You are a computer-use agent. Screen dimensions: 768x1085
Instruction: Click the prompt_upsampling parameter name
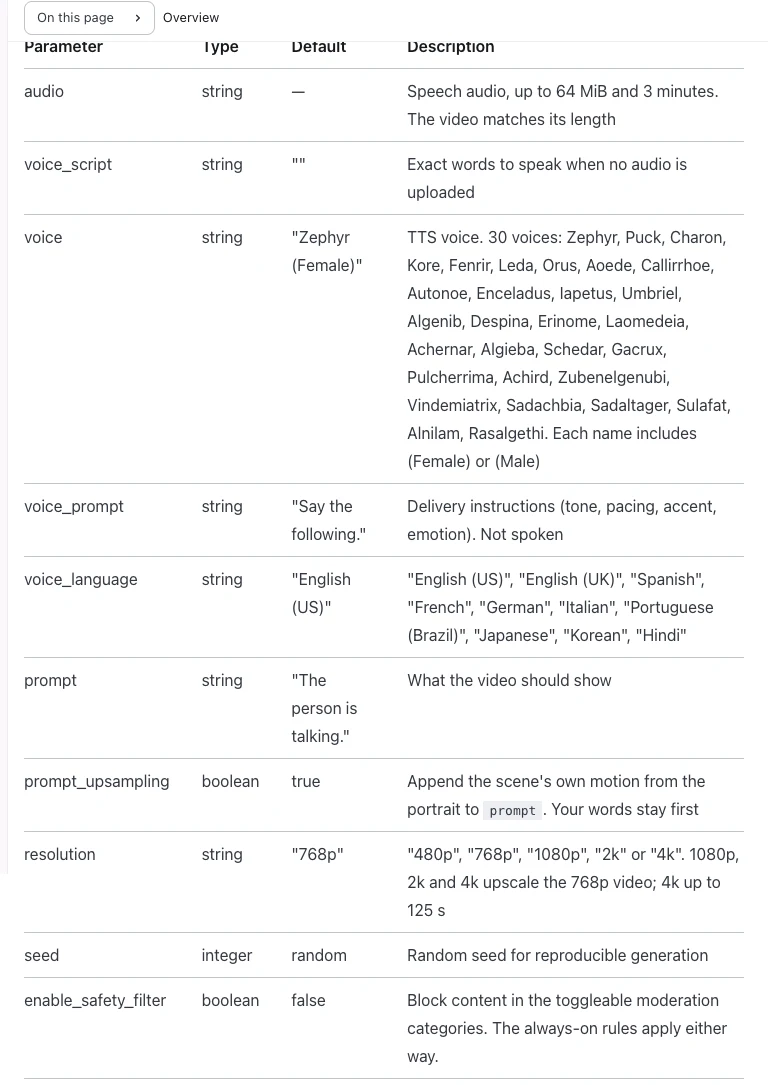click(x=97, y=782)
